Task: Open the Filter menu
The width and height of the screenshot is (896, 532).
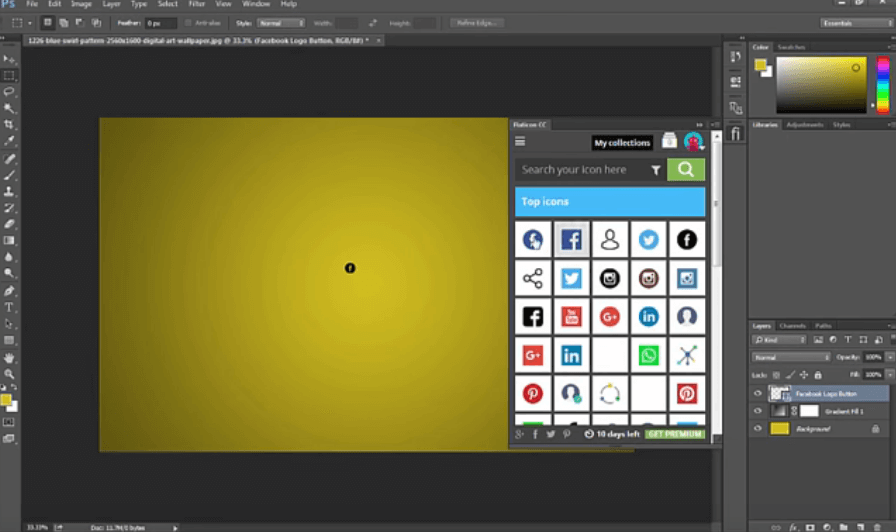Action: (197, 4)
